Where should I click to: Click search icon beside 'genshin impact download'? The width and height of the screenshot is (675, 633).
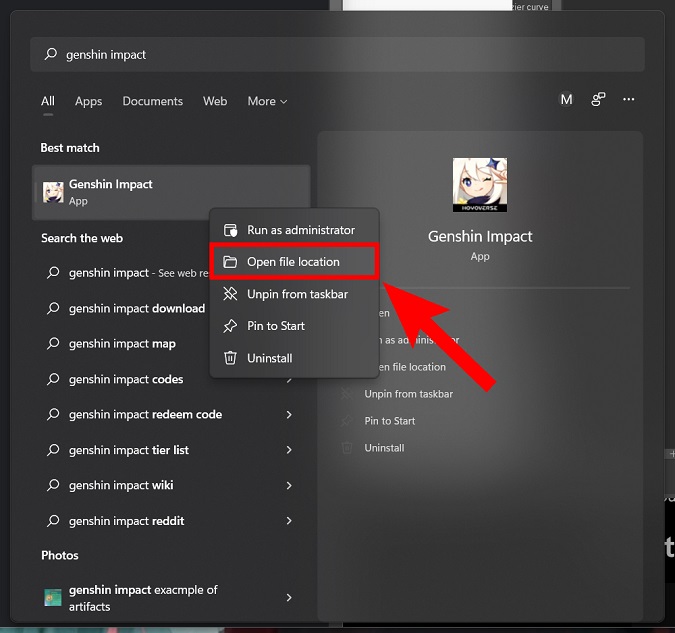click(53, 308)
